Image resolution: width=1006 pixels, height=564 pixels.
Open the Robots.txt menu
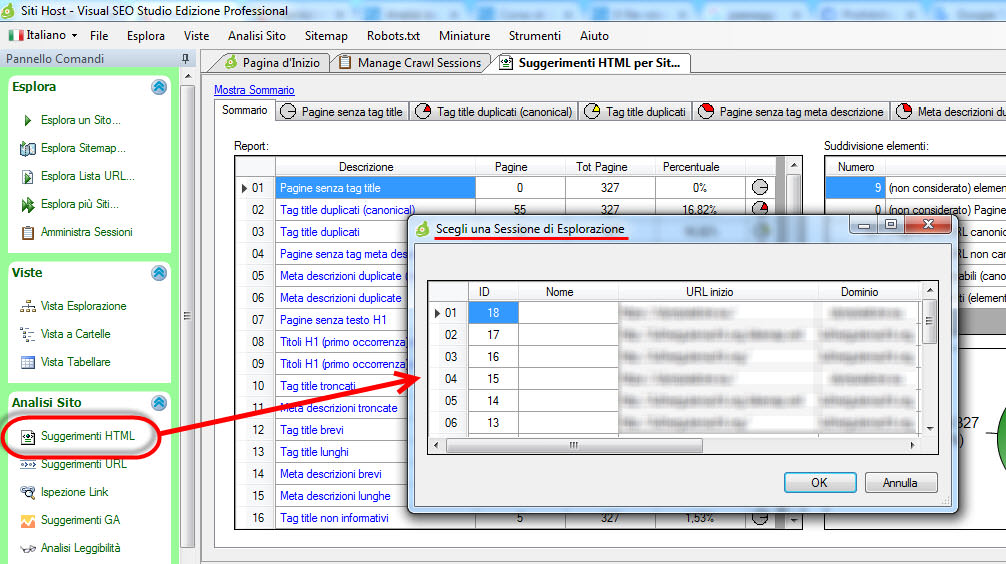click(393, 36)
